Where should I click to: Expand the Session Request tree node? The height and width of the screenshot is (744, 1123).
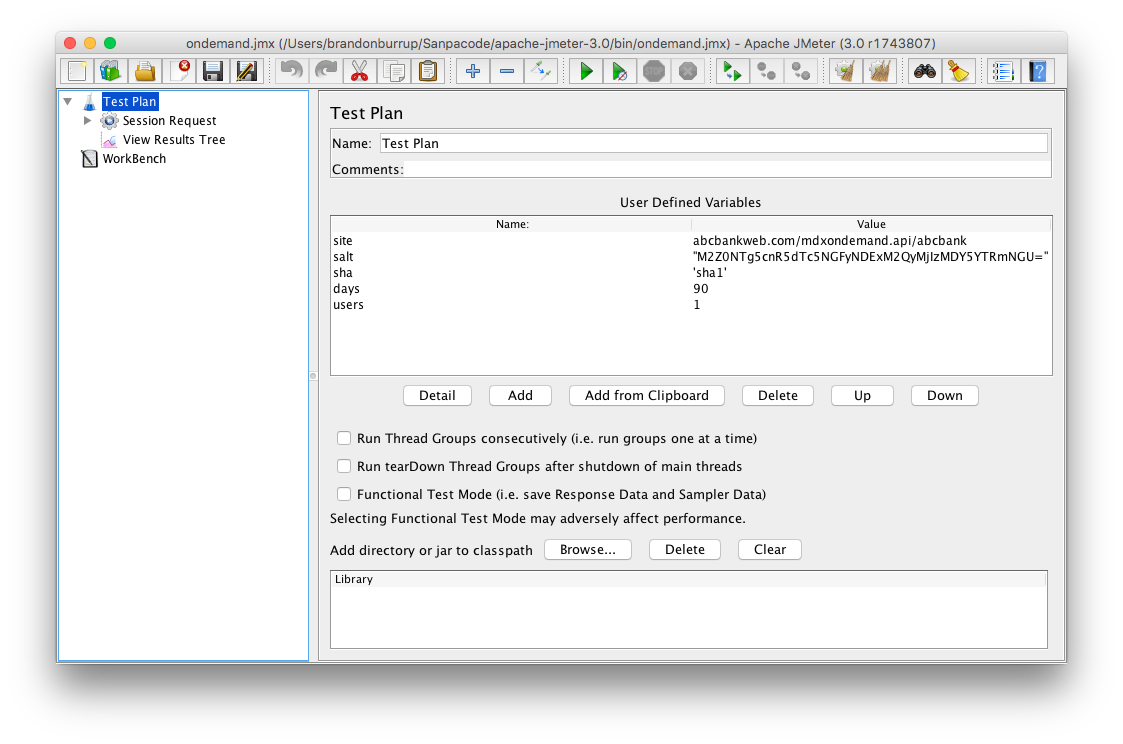(x=88, y=120)
